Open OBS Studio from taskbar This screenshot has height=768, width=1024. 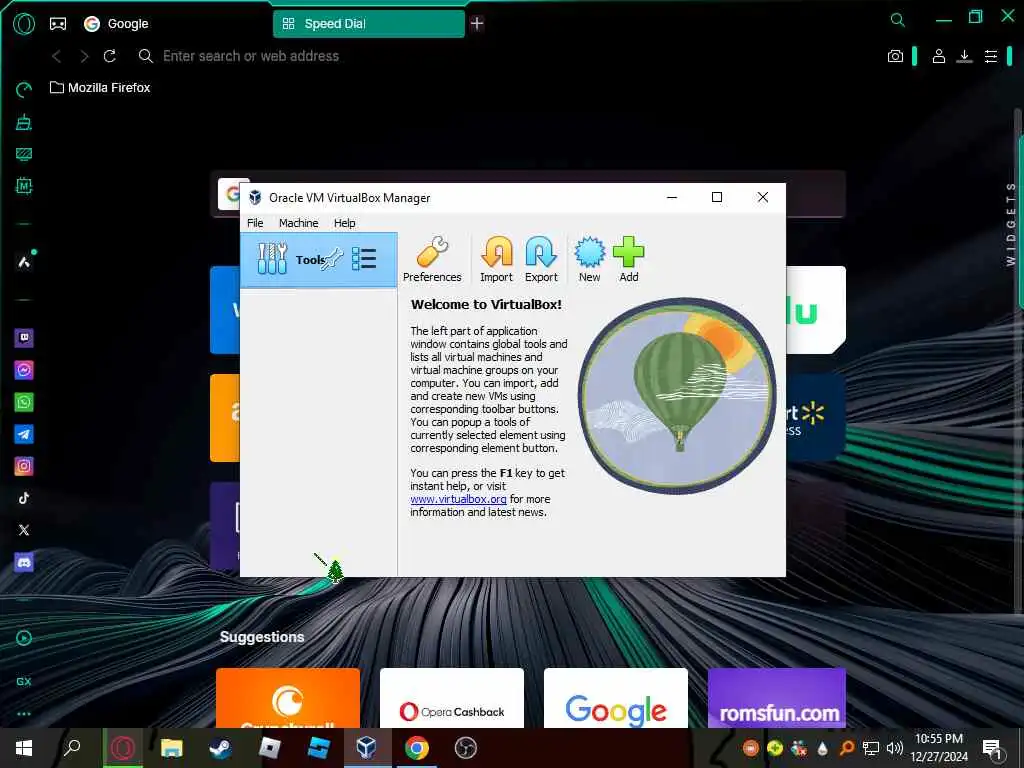tap(465, 748)
